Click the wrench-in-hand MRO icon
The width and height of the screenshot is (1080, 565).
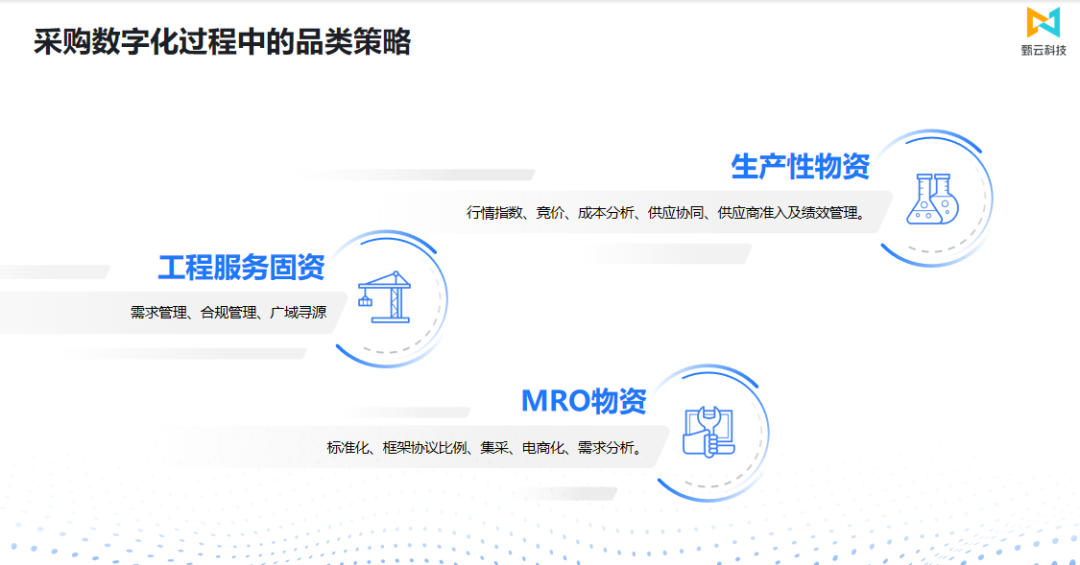point(709,432)
